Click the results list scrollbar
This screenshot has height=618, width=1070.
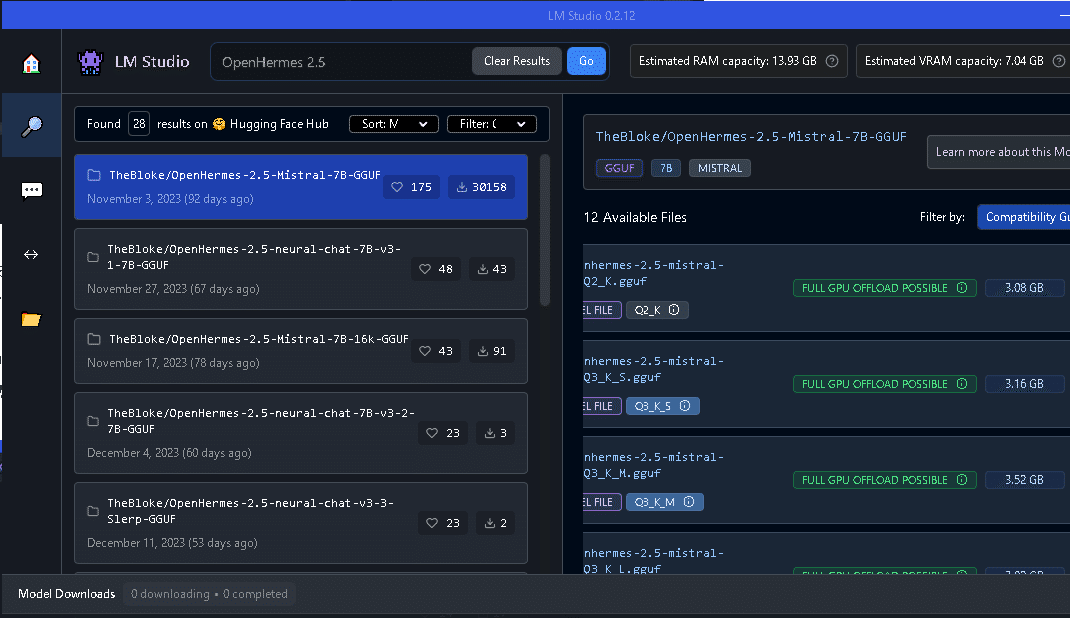[545, 231]
